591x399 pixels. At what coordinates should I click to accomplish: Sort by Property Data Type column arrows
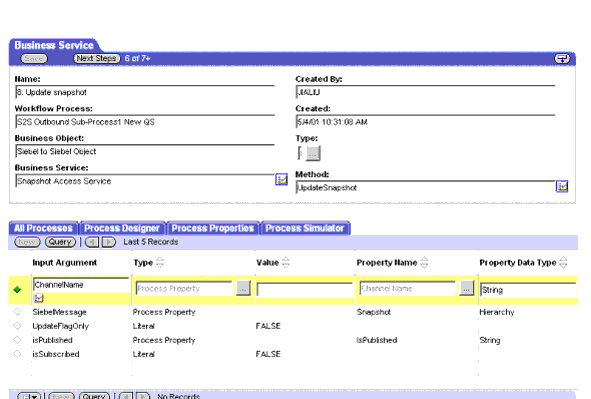click(563, 262)
